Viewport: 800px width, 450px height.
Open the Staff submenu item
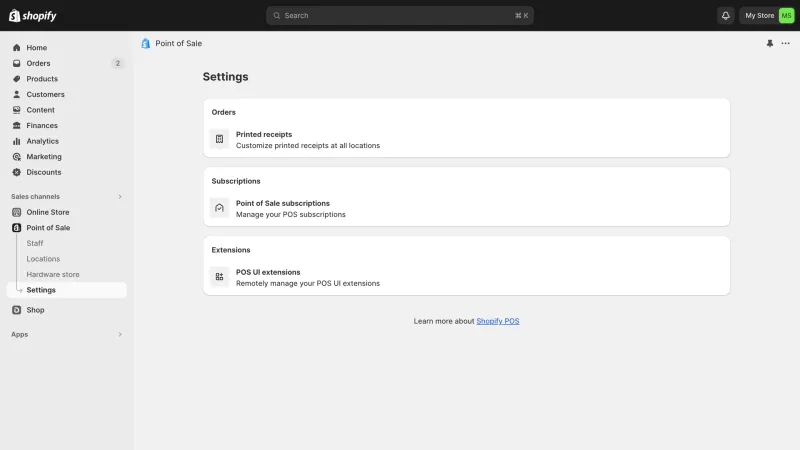tap(35, 243)
